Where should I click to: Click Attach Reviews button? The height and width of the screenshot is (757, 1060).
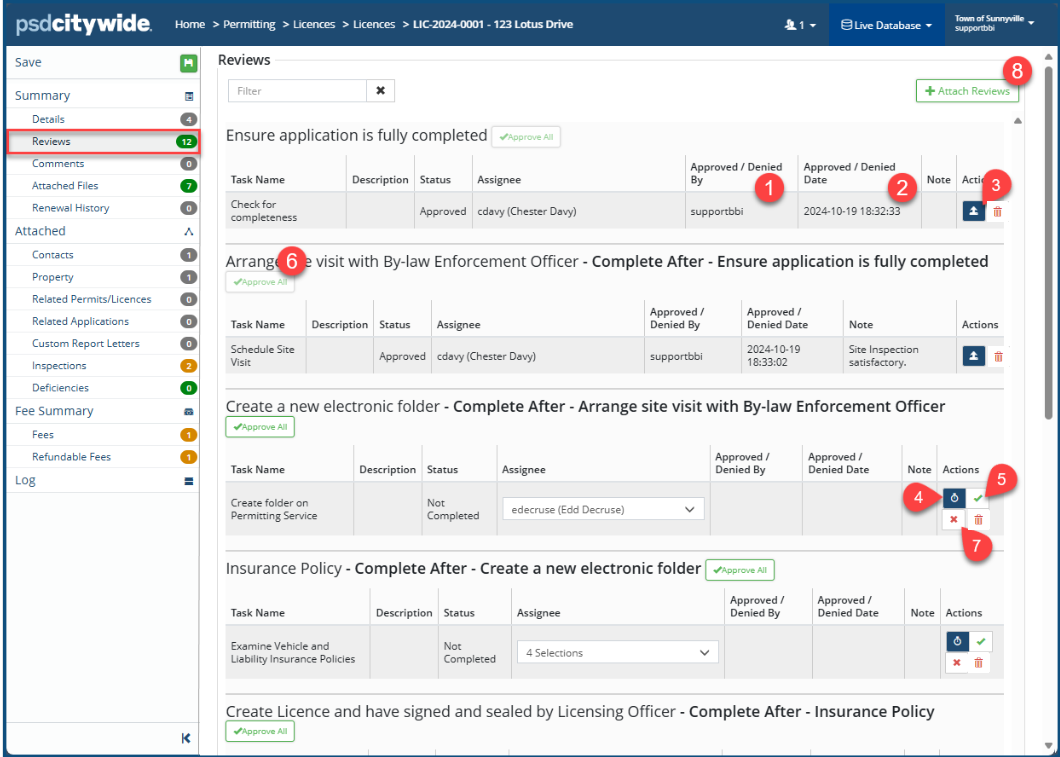[x=966, y=91]
